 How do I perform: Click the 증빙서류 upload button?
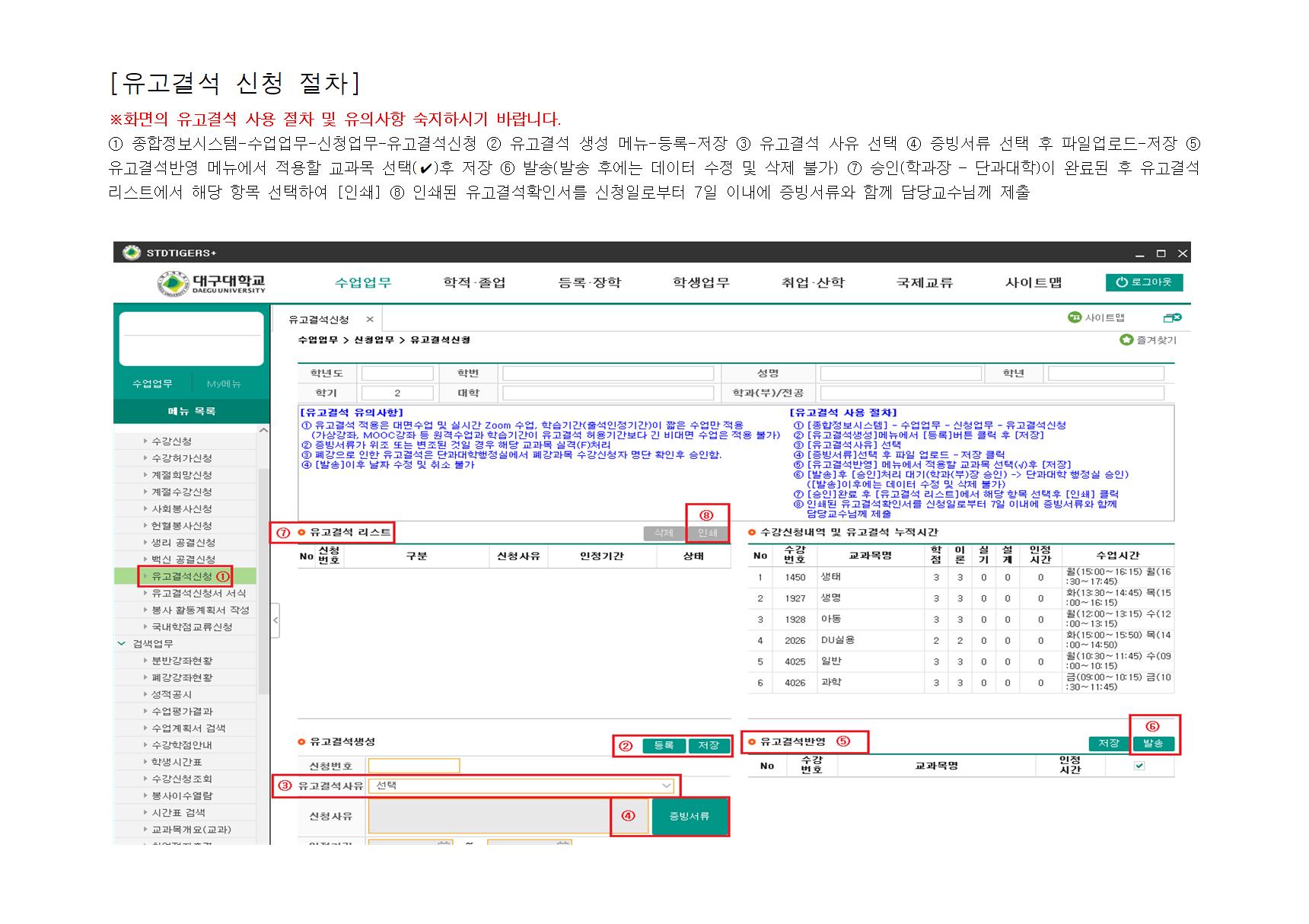click(690, 816)
